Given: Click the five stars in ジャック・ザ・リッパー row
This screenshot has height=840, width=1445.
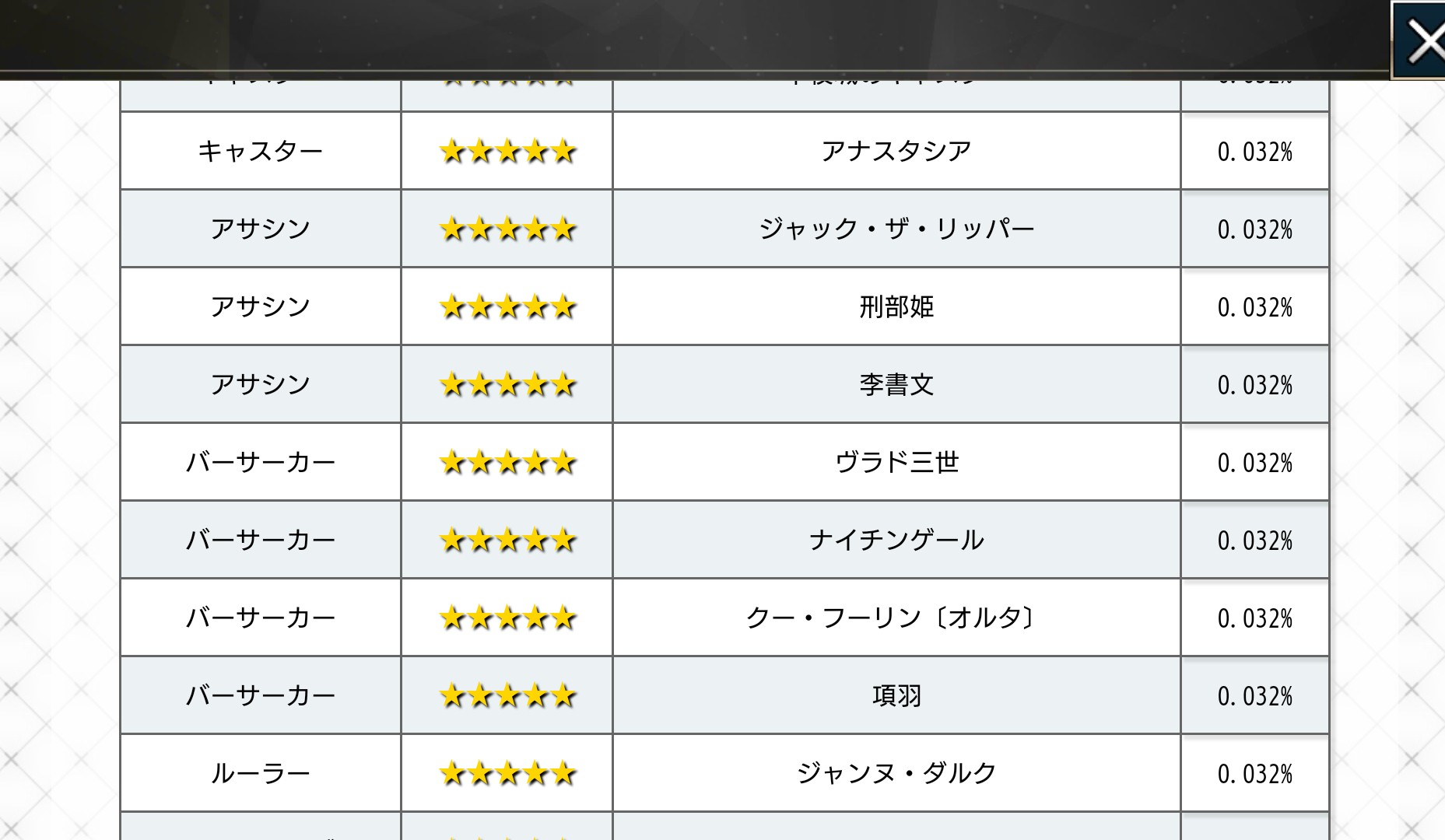Looking at the screenshot, I should click(507, 229).
